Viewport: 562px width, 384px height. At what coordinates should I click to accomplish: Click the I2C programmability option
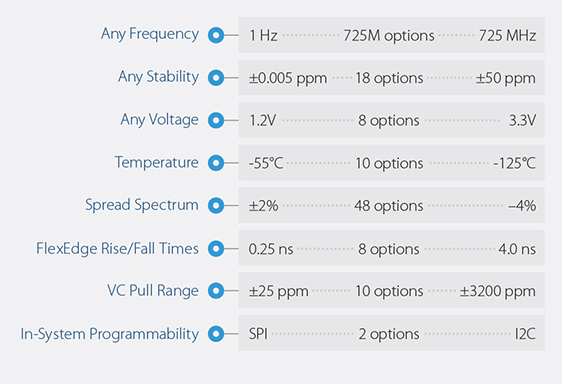(x=525, y=334)
